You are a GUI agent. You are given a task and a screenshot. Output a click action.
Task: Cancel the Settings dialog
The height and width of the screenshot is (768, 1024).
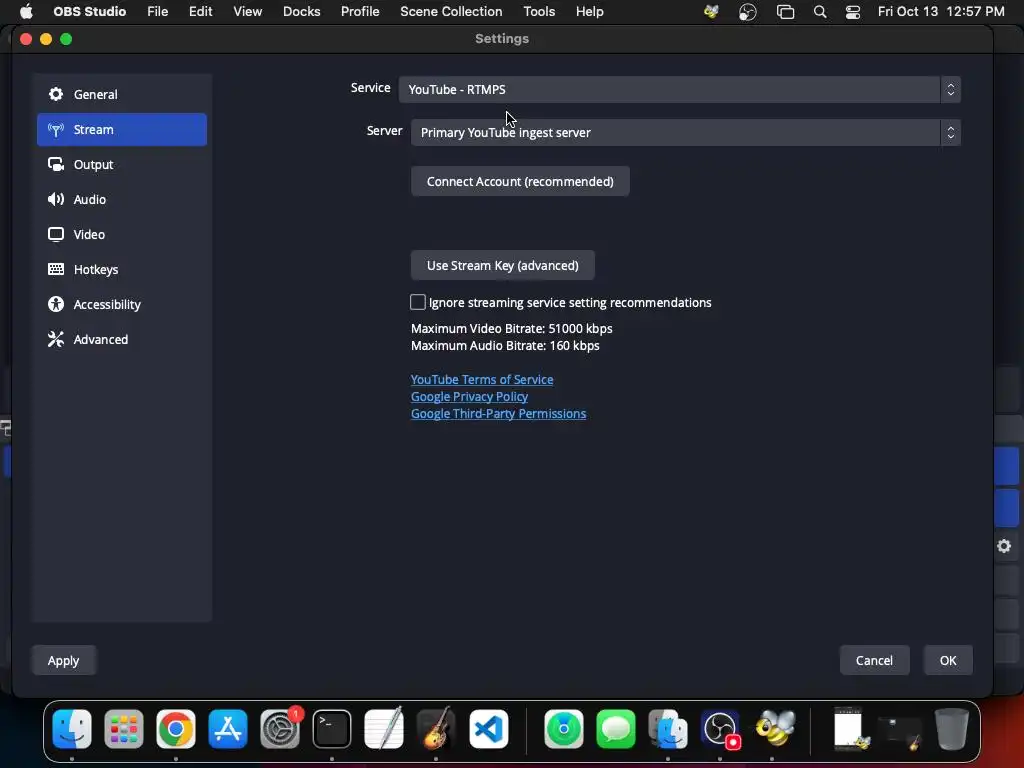pyautogui.click(x=874, y=661)
